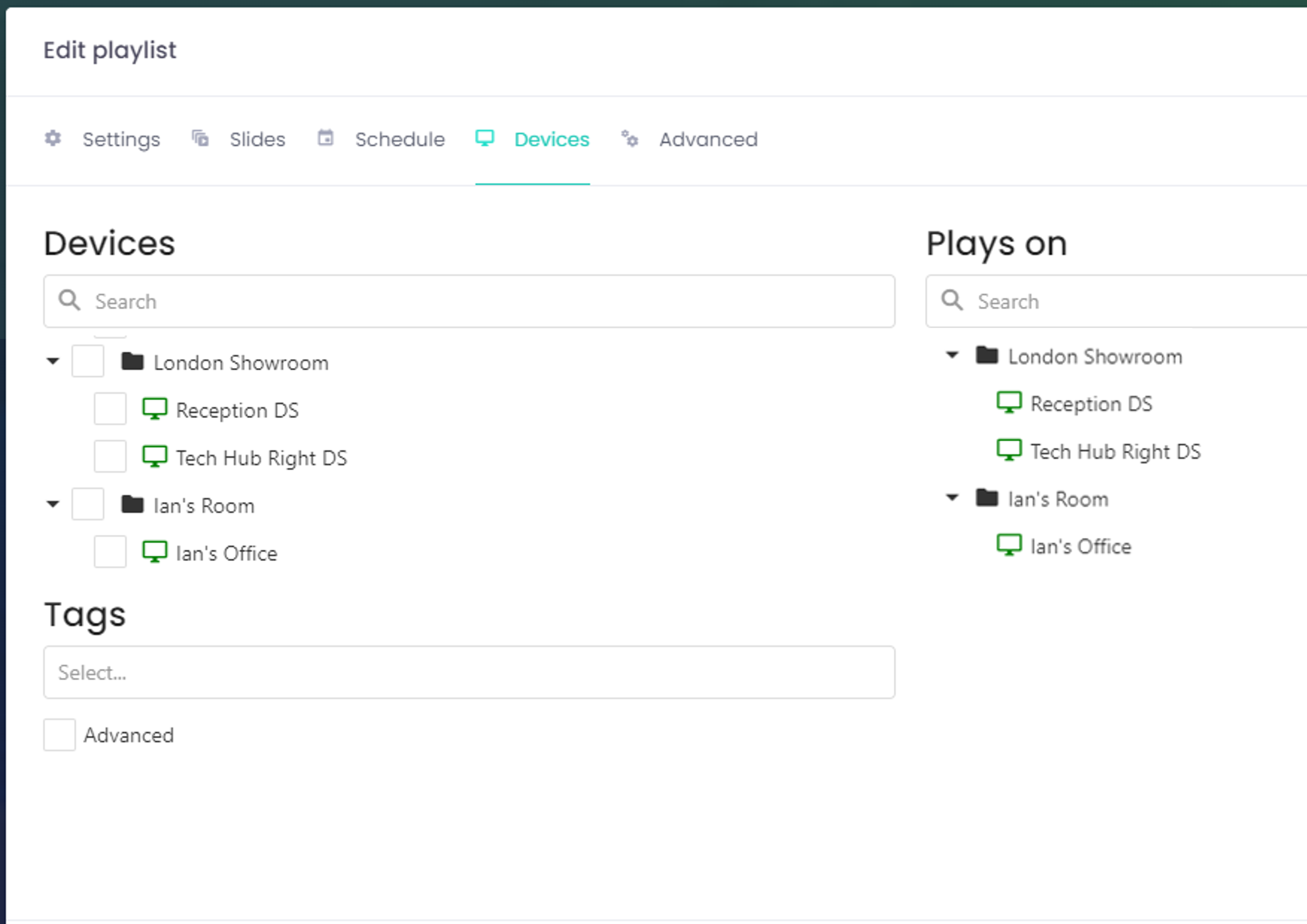
Task: Select Ian's Office label in Devices list
Action: point(227,554)
